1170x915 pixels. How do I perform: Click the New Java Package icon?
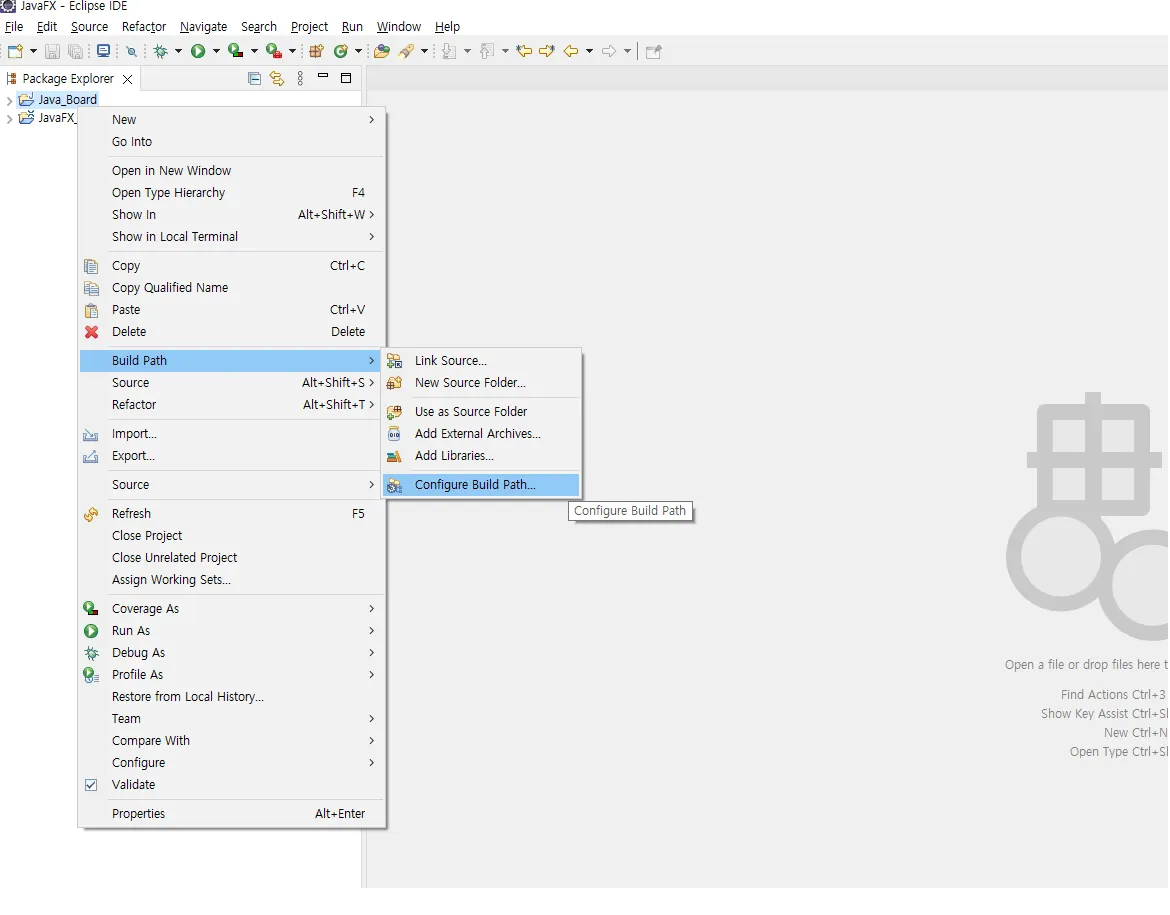(x=316, y=51)
